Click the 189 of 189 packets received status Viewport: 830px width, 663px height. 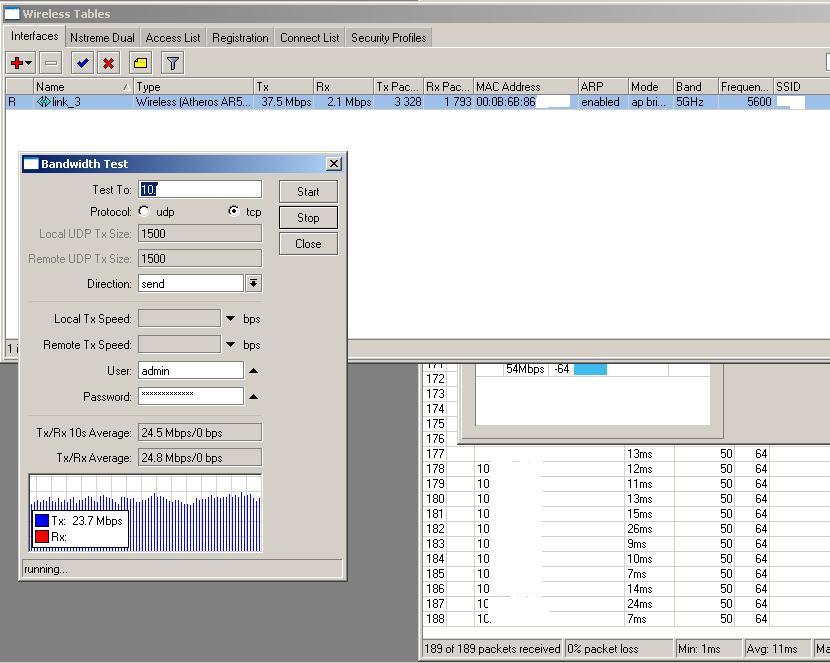[492, 649]
